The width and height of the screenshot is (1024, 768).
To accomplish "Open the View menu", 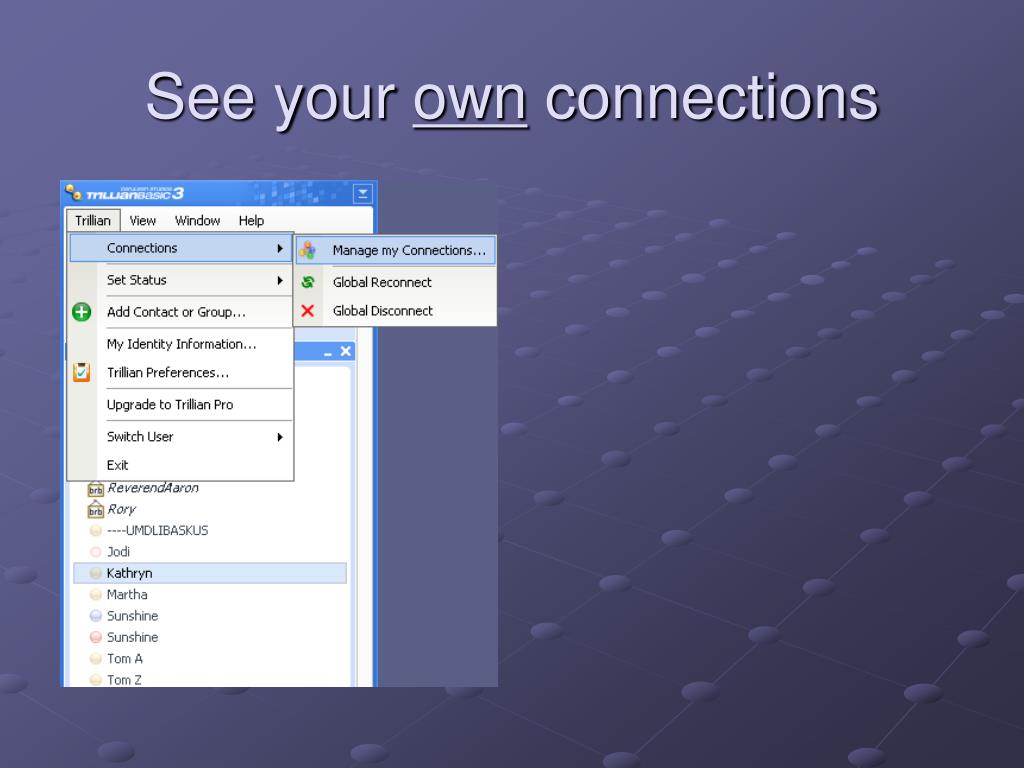I will (x=142, y=221).
